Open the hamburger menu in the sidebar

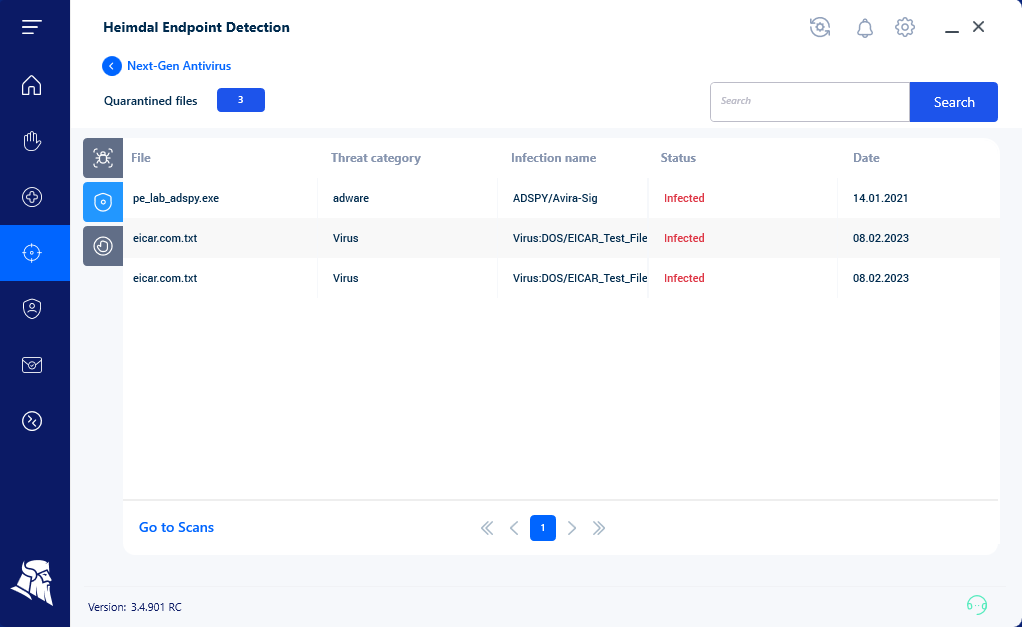pyautogui.click(x=31, y=27)
